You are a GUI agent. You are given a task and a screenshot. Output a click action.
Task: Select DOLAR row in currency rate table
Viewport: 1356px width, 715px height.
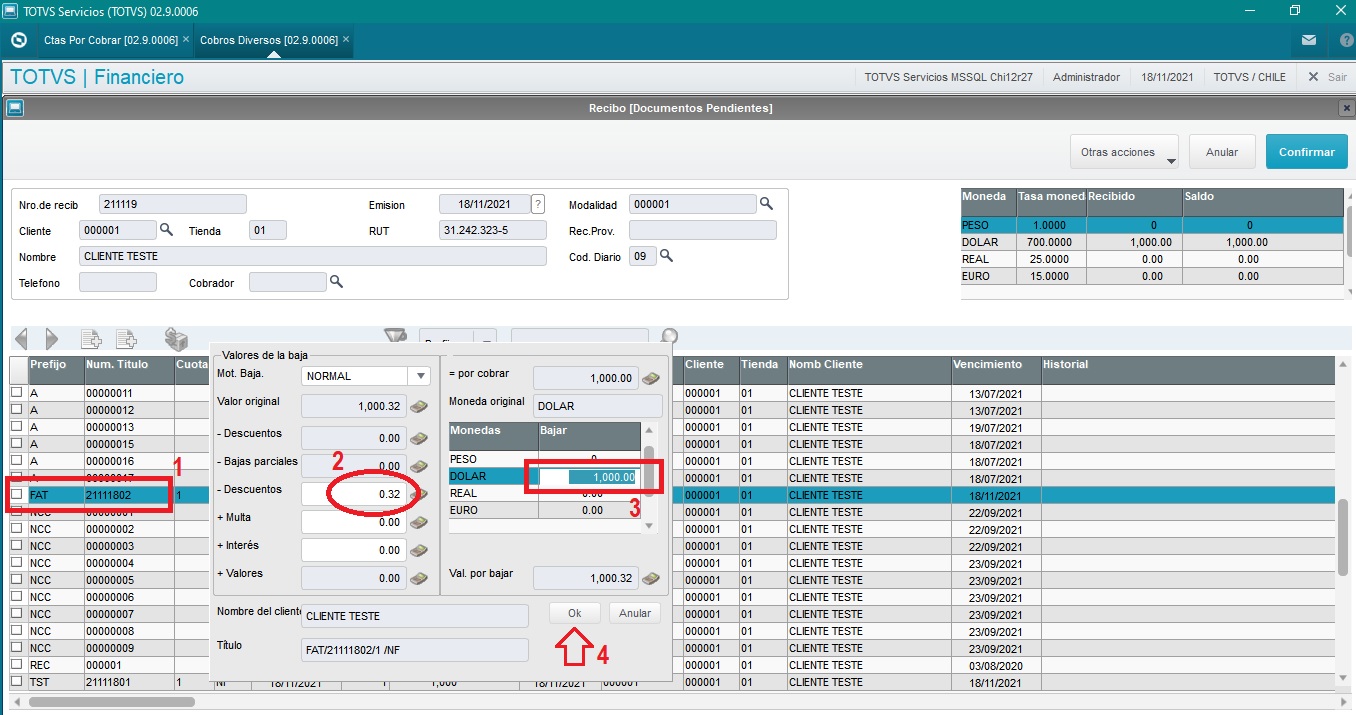(x=1152, y=242)
